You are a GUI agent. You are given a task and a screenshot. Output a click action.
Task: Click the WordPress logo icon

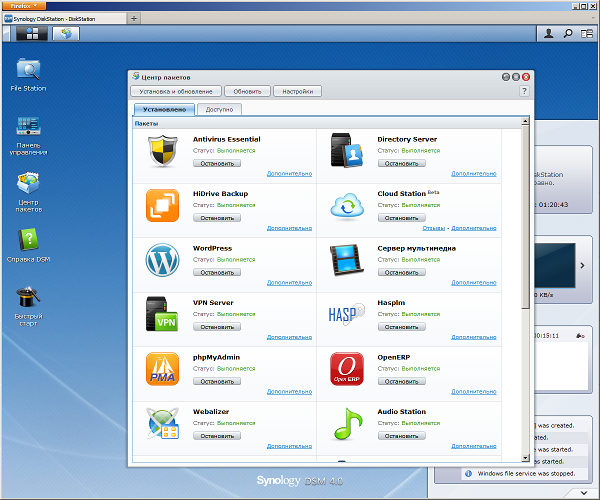162,260
